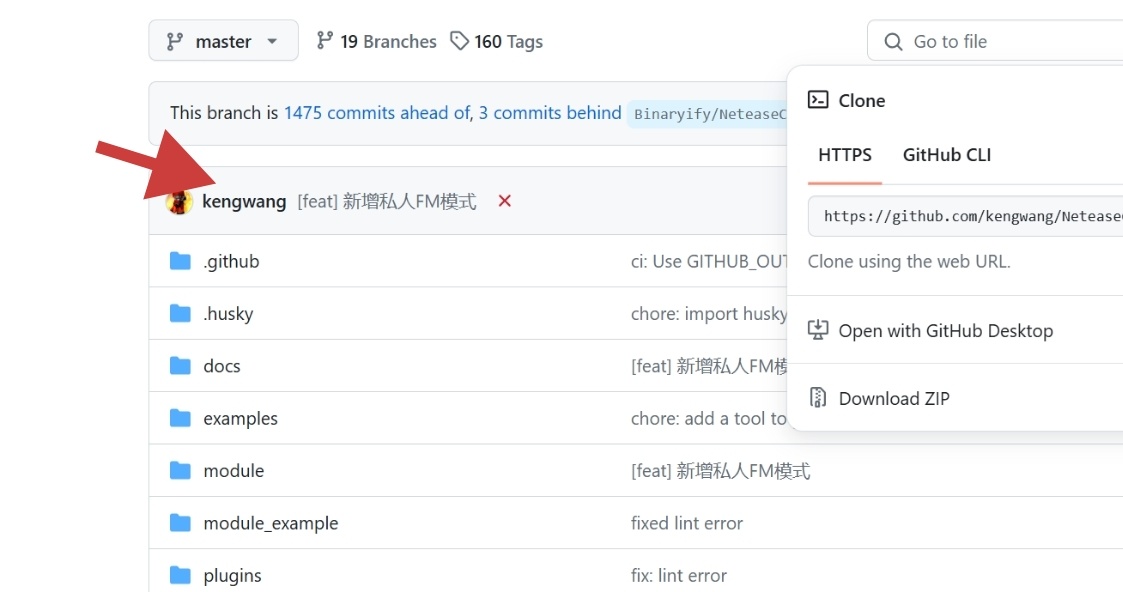Click the search magnifier icon

(x=893, y=42)
